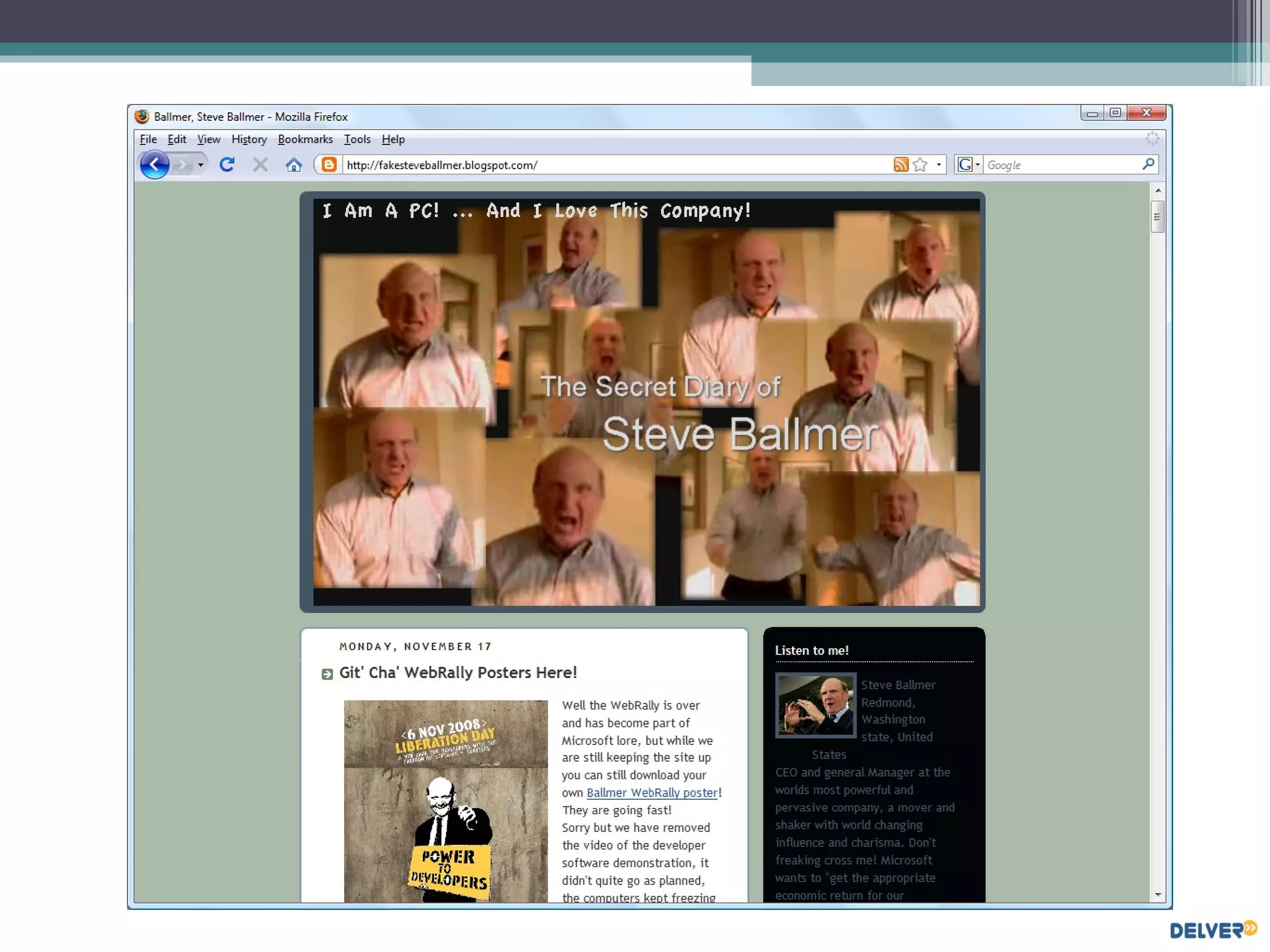Reload the page with refresh icon

coord(227,165)
